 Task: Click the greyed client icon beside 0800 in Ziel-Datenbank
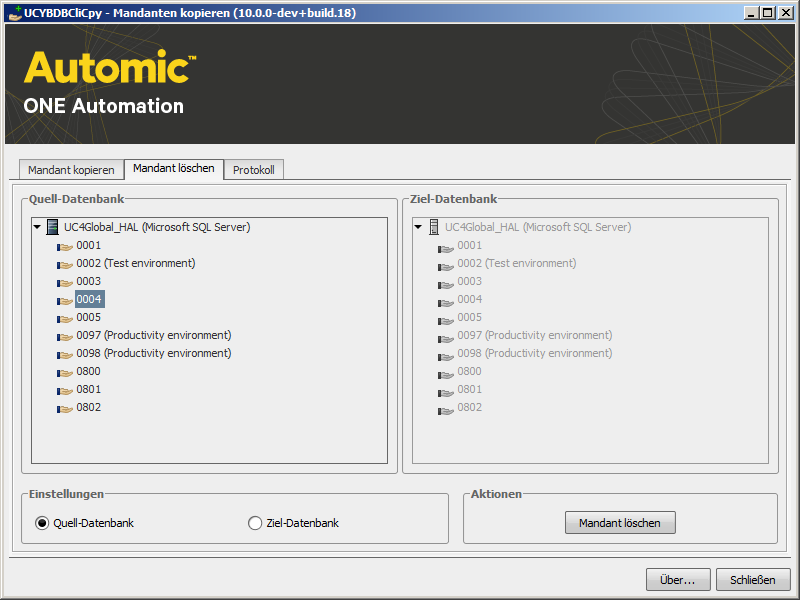click(445, 375)
